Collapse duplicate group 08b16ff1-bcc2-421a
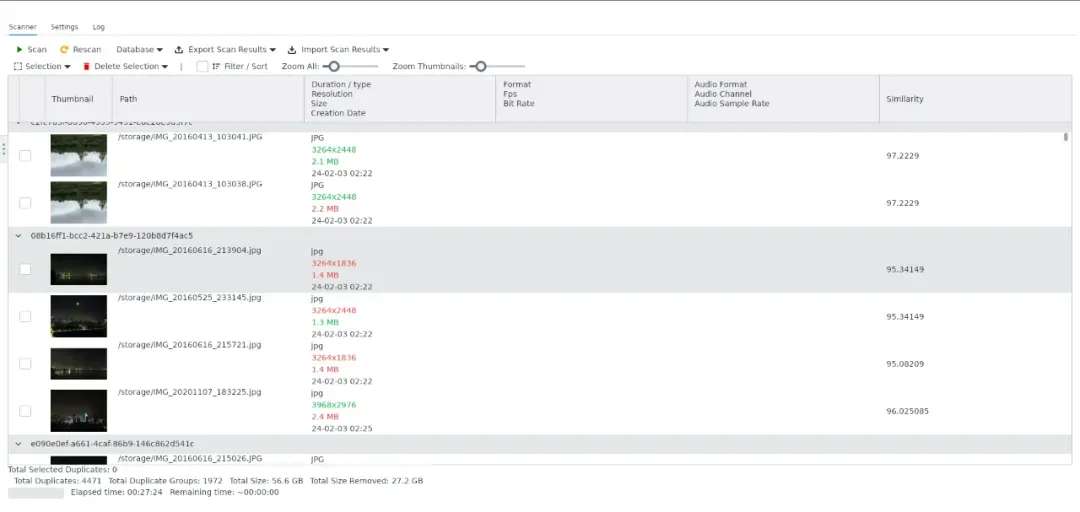Viewport: 1080px width, 512px height. (18, 236)
